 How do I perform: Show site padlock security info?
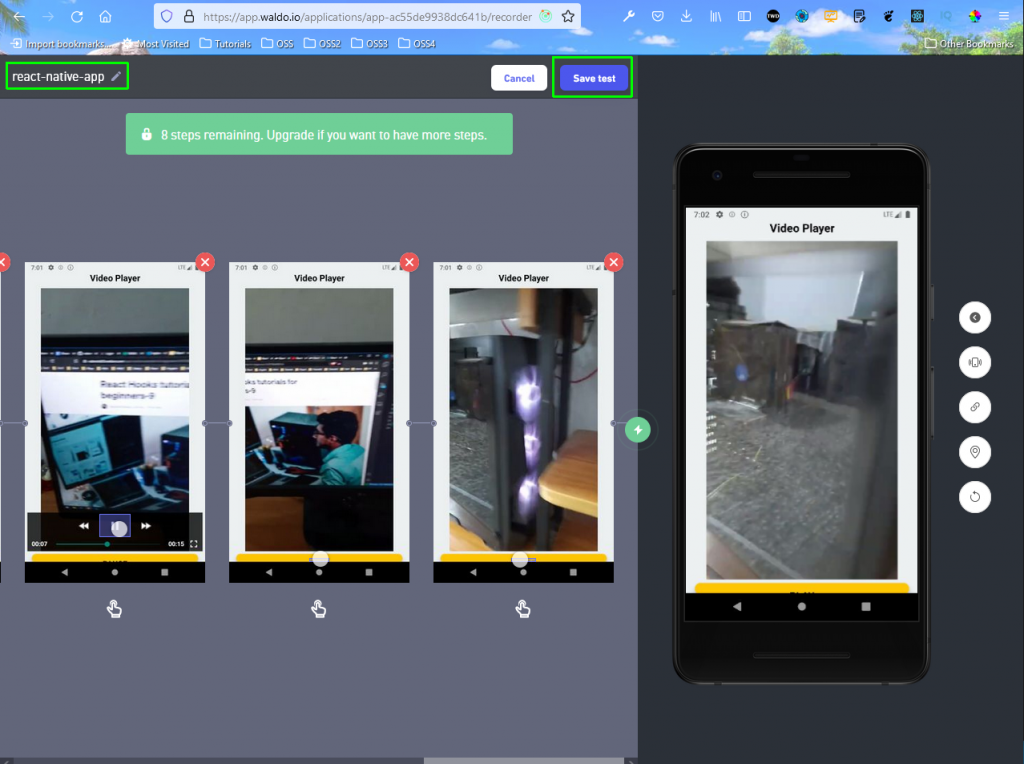(x=189, y=16)
